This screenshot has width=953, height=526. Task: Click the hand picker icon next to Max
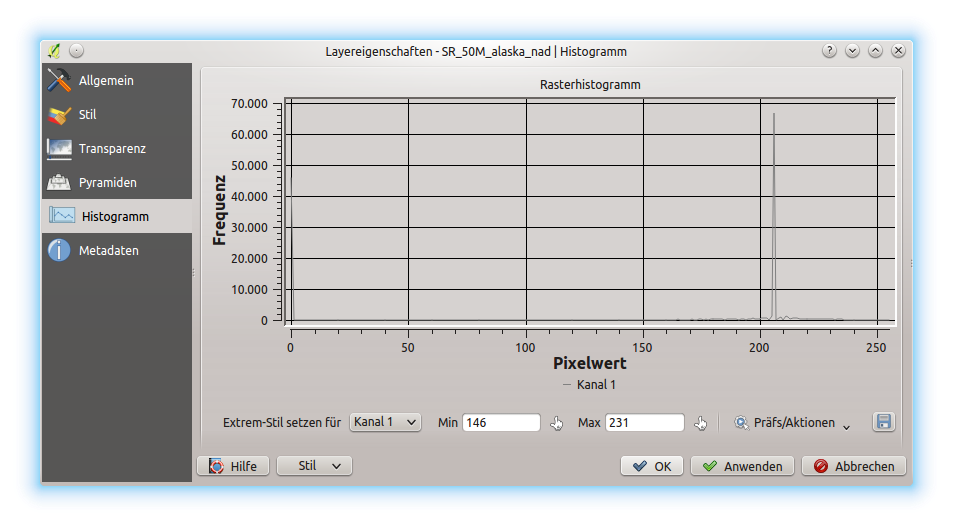click(x=701, y=423)
